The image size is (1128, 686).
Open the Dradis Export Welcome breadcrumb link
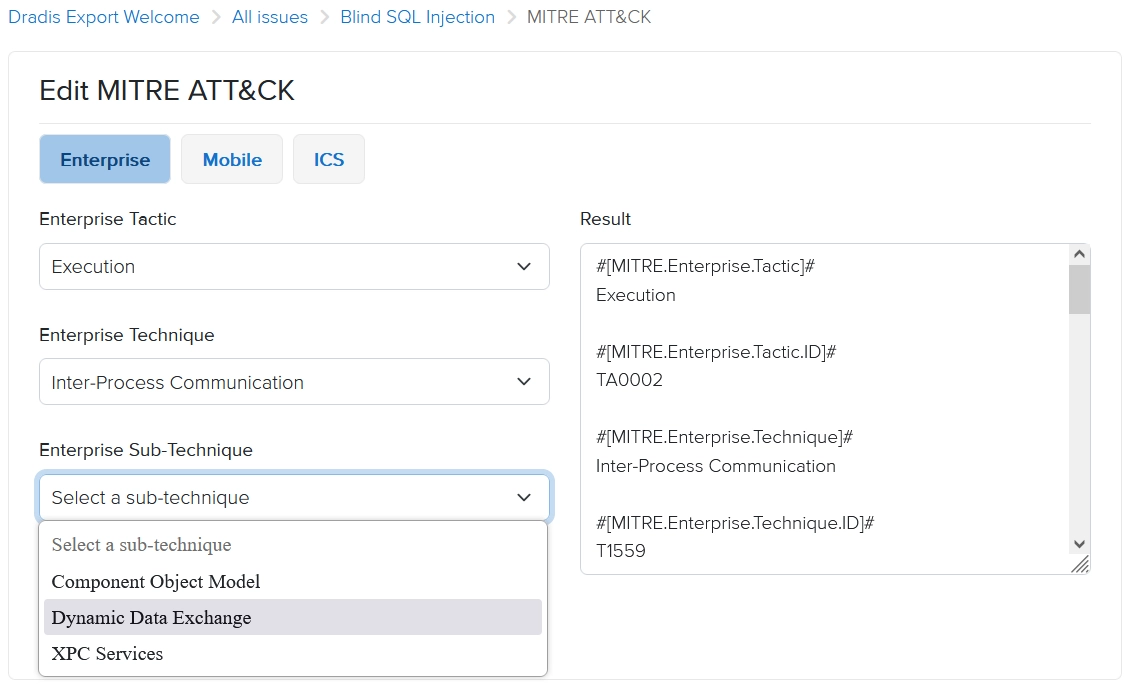(104, 17)
